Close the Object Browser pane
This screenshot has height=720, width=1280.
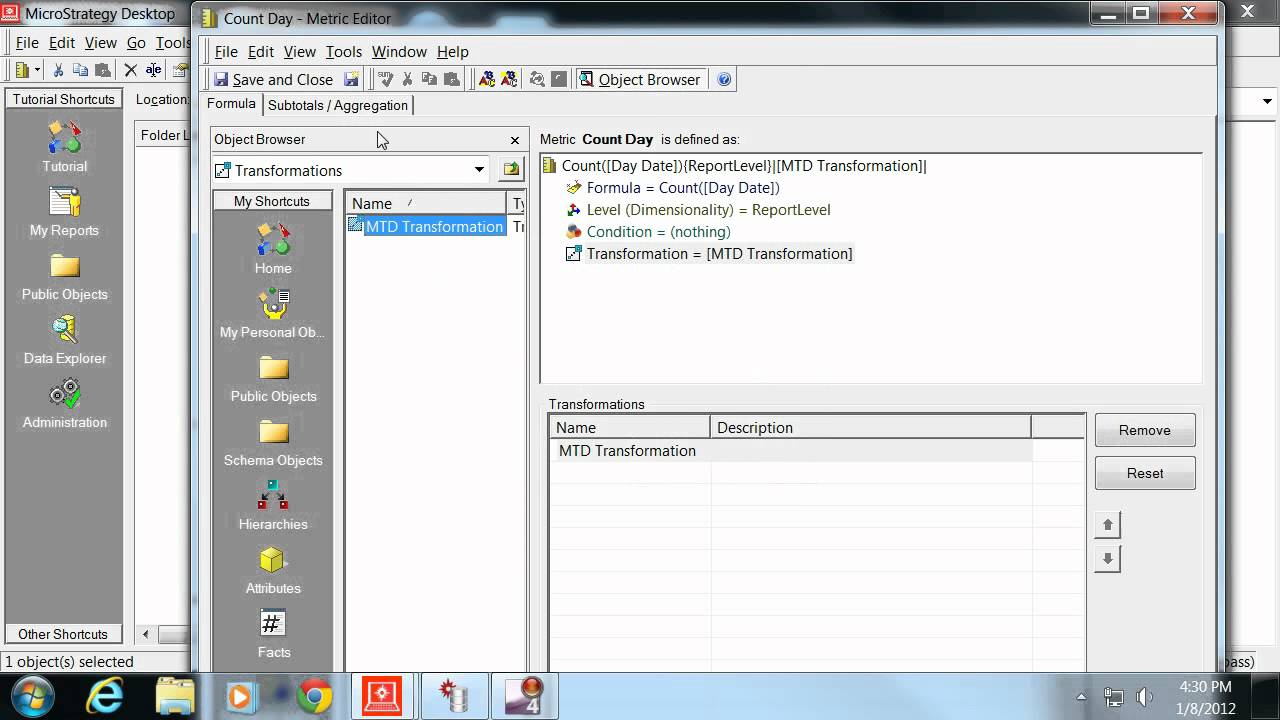tap(515, 140)
